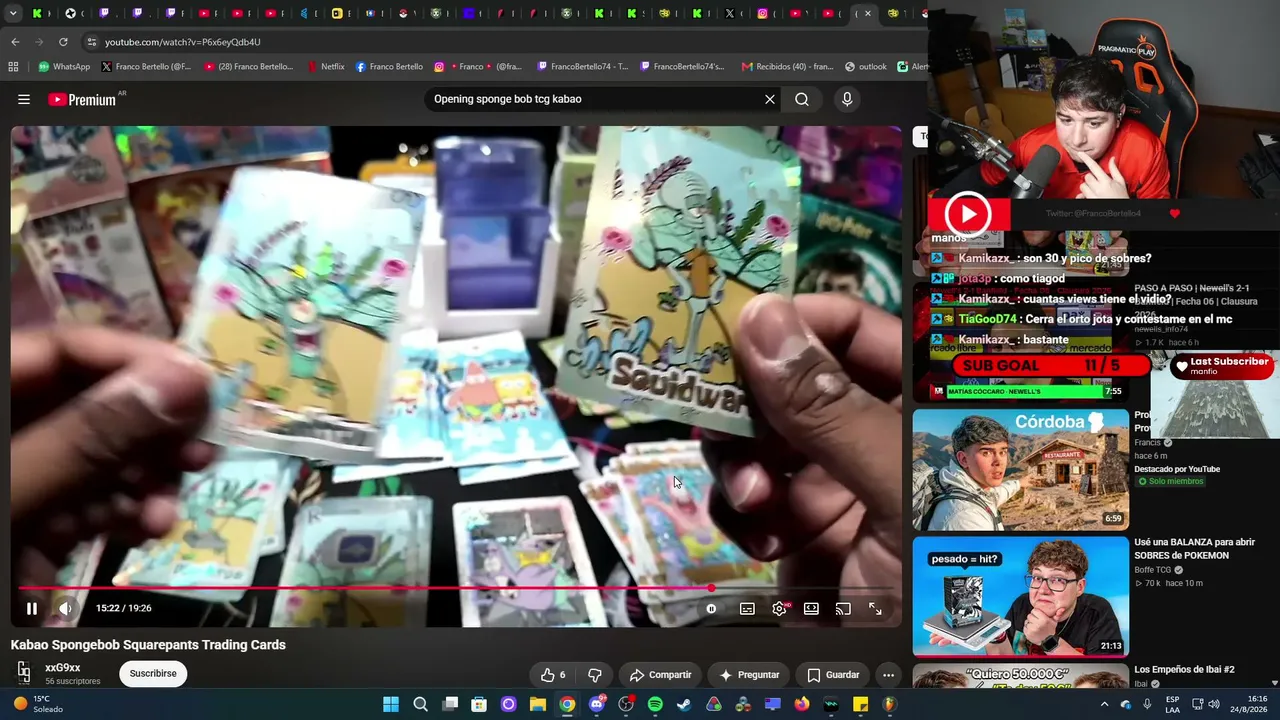This screenshot has height=720, width=1280.
Task: Run search with magnifier button
Action: pos(802,99)
